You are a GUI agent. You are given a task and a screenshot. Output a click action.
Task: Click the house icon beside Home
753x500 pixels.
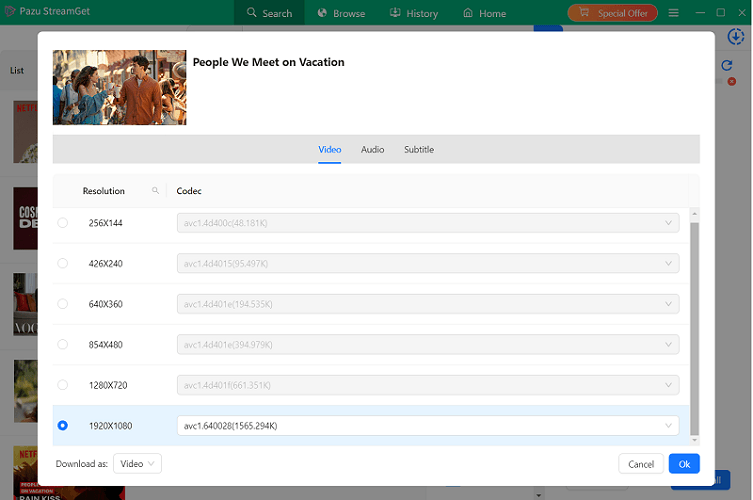coord(468,12)
